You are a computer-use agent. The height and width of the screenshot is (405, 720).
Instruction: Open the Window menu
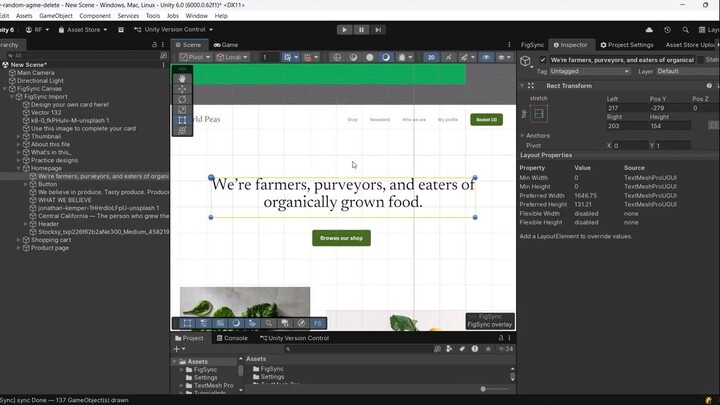click(197, 16)
